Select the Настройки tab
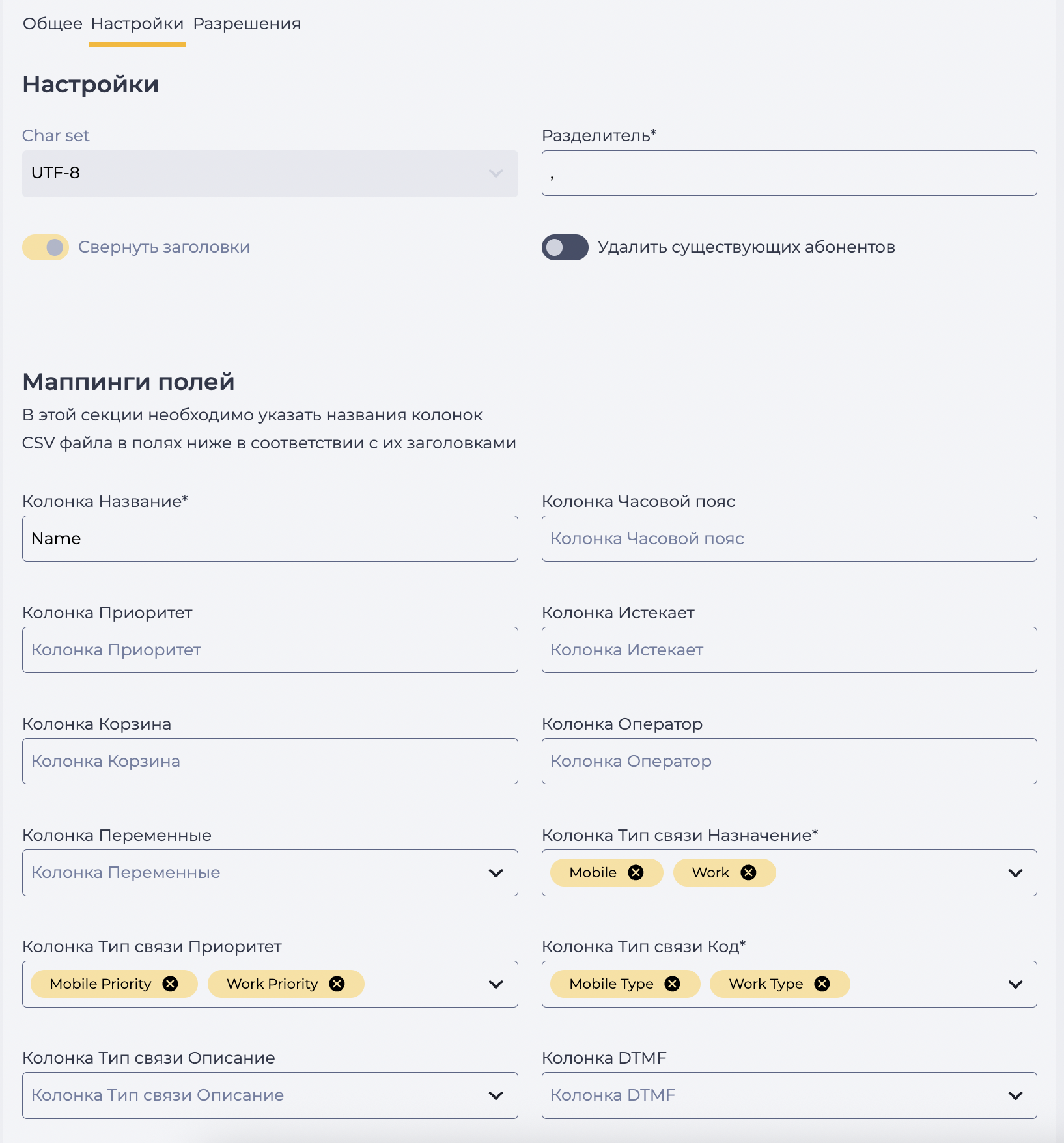The height and width of the screenshot is (1143, 1064). [137, 24]
